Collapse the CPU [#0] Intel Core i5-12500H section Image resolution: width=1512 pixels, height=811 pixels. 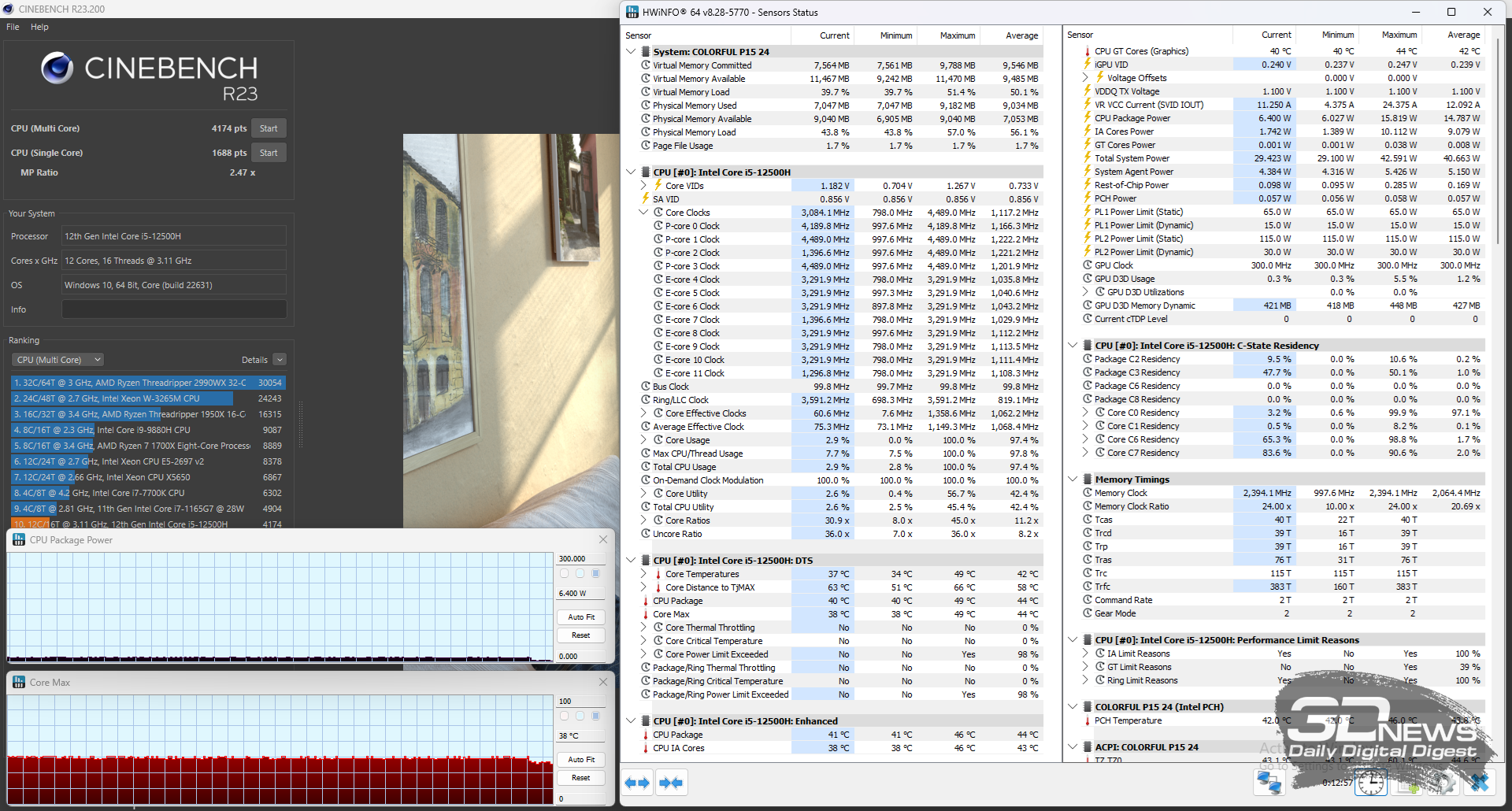pos(631,172)
